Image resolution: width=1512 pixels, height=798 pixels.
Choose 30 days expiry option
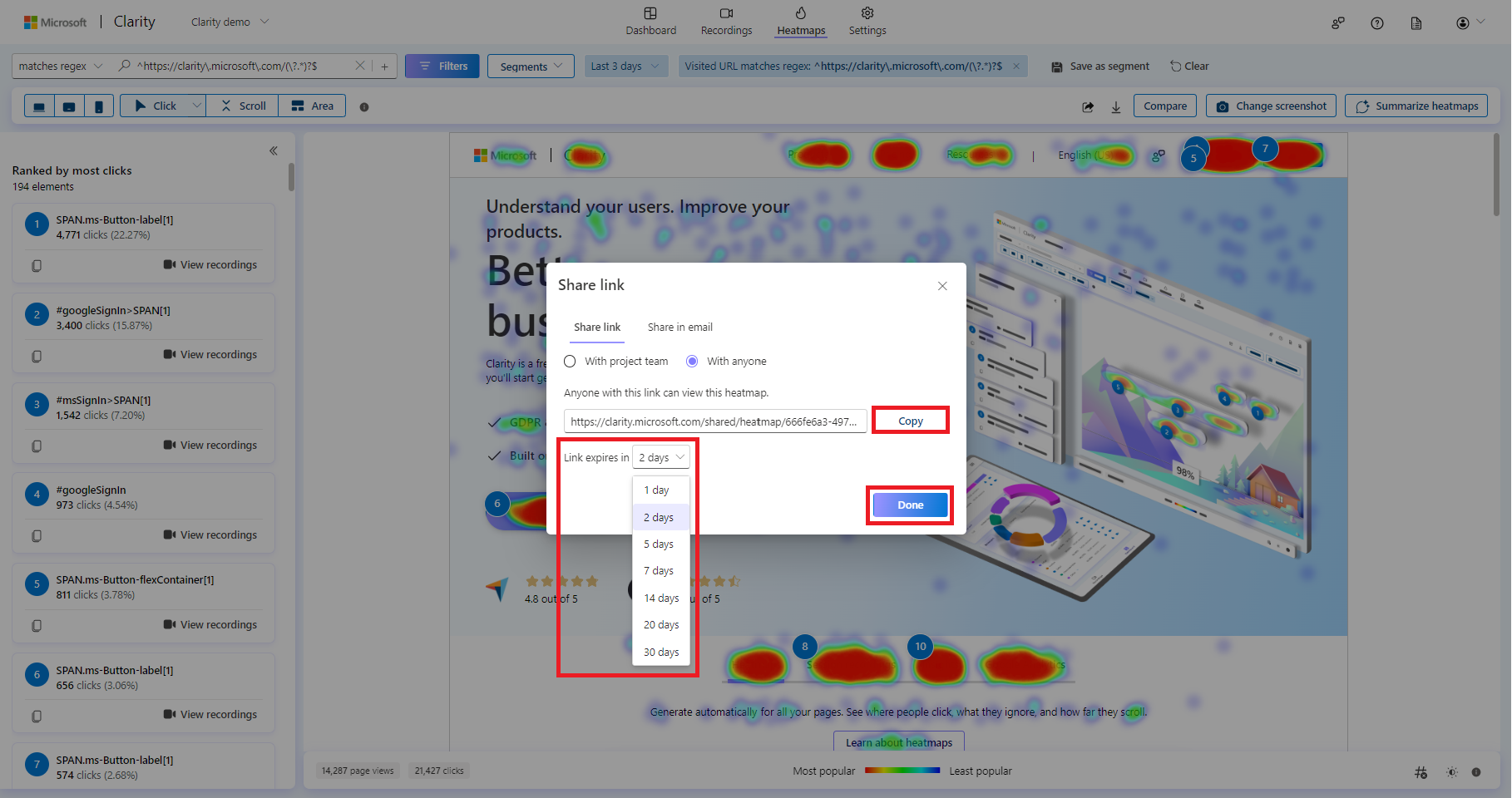pyautogui.click(x=661, y=652)
